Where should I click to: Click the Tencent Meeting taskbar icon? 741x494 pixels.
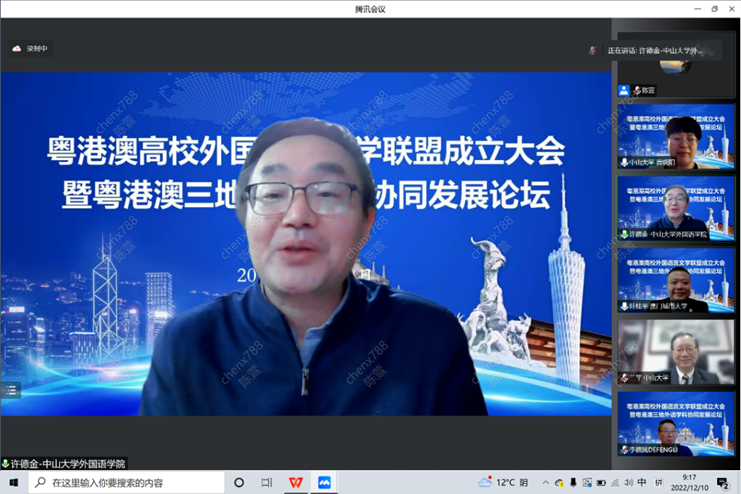pyautogui.click(x=324, y=482)
